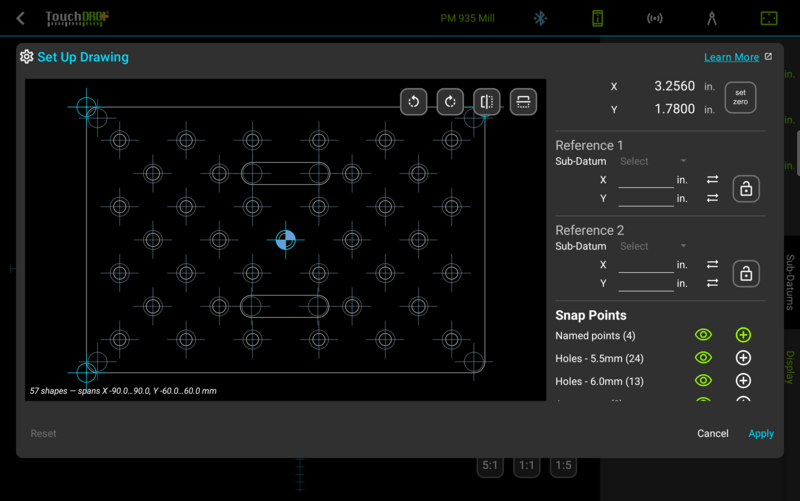Lock Reference 2 coordinates

(746, 273)
